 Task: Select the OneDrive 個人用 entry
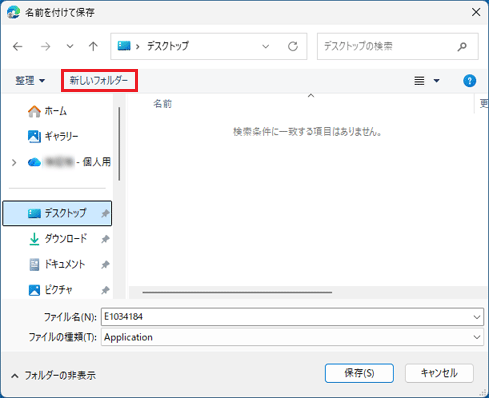click(x=69, y=162)
